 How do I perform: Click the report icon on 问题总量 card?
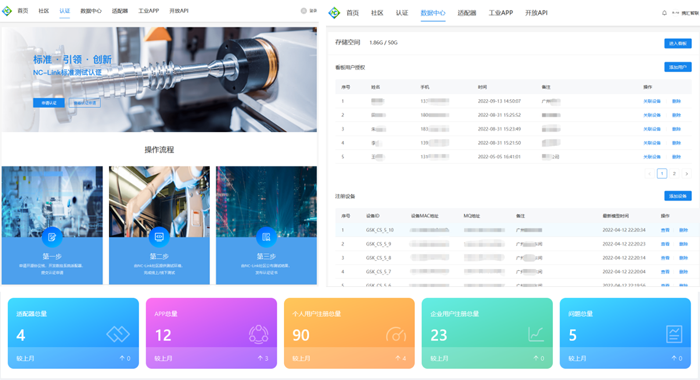[674, 334]
